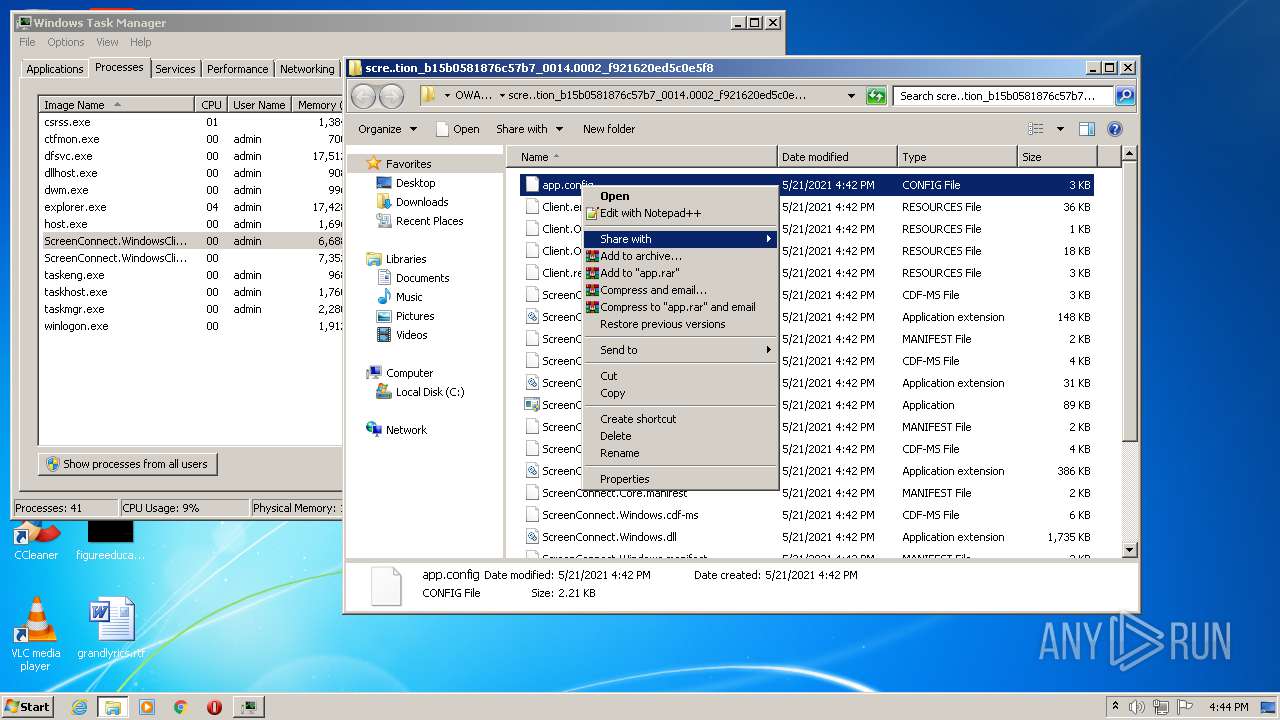This screenshot has height=720, width=1280.
Task: Expand the Send to submenu
Action: (680, 350)
